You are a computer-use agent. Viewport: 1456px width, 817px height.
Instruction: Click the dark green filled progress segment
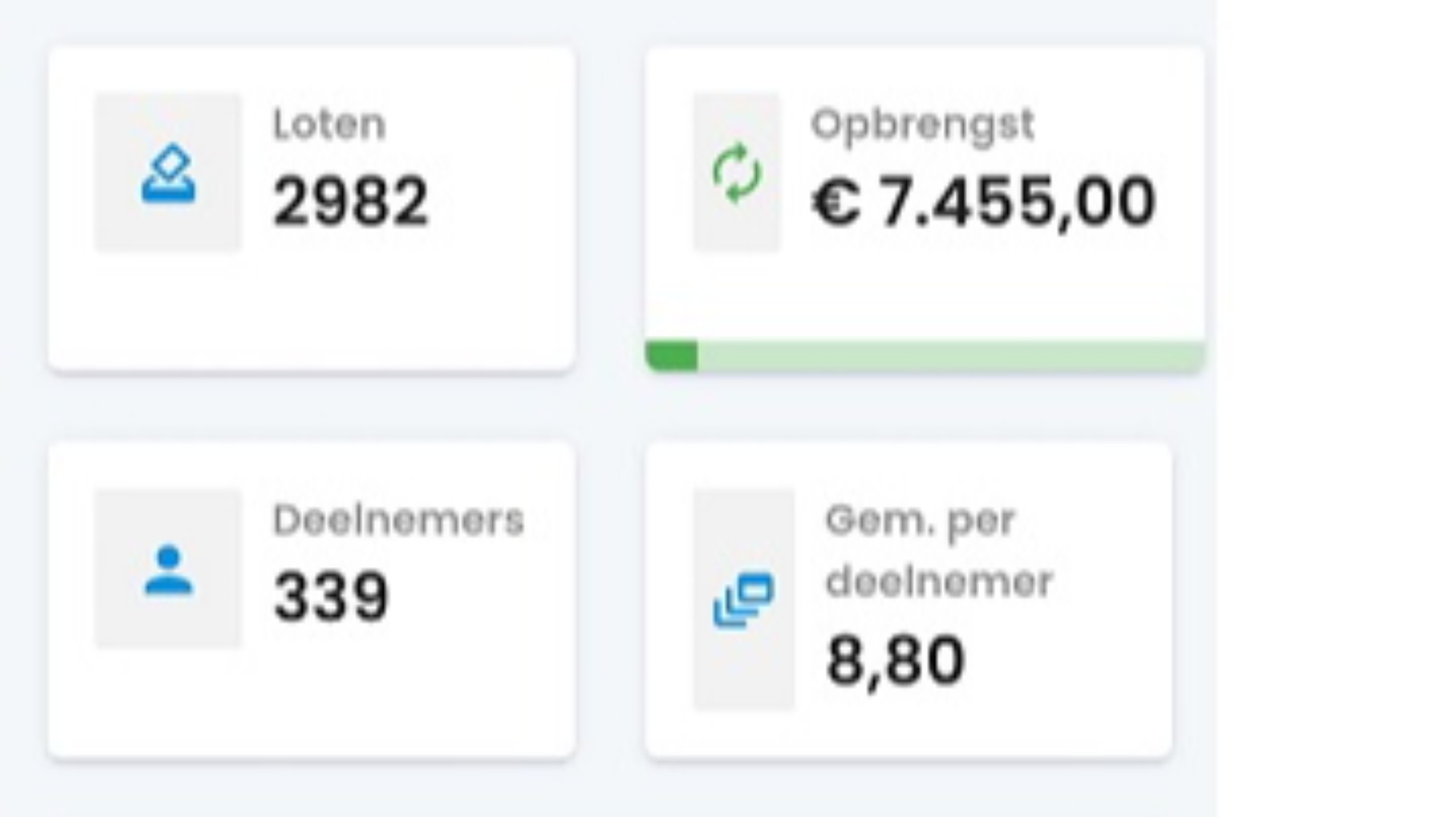pyautogui.click(x=671, y=356)
